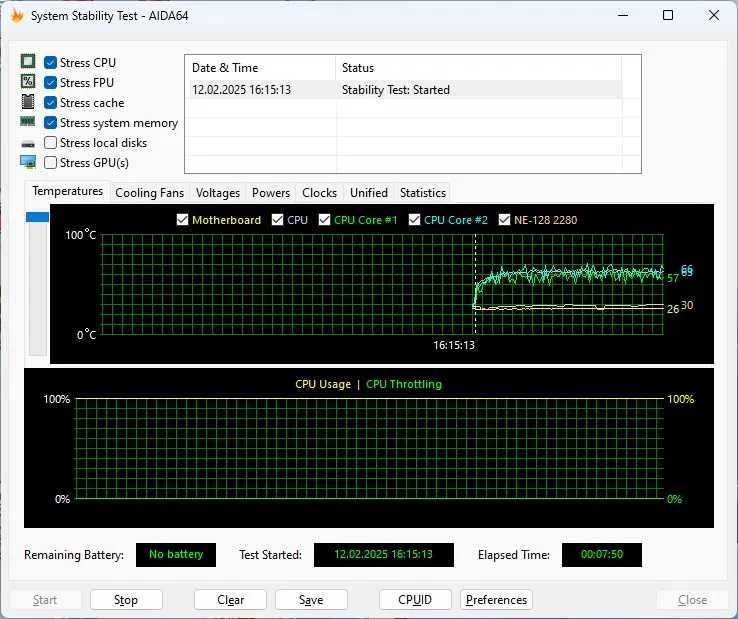The image size is (738, 619).
Task: Click the AIDA64 flame icon in title bar
Action: coord(17,16)
